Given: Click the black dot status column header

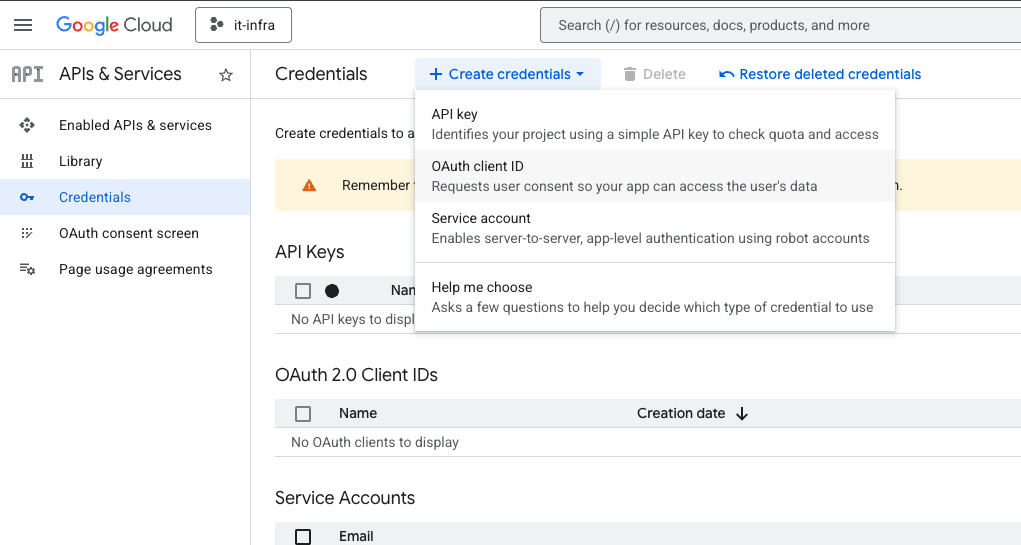Looking at the screenshot, I should click(332, 291).
